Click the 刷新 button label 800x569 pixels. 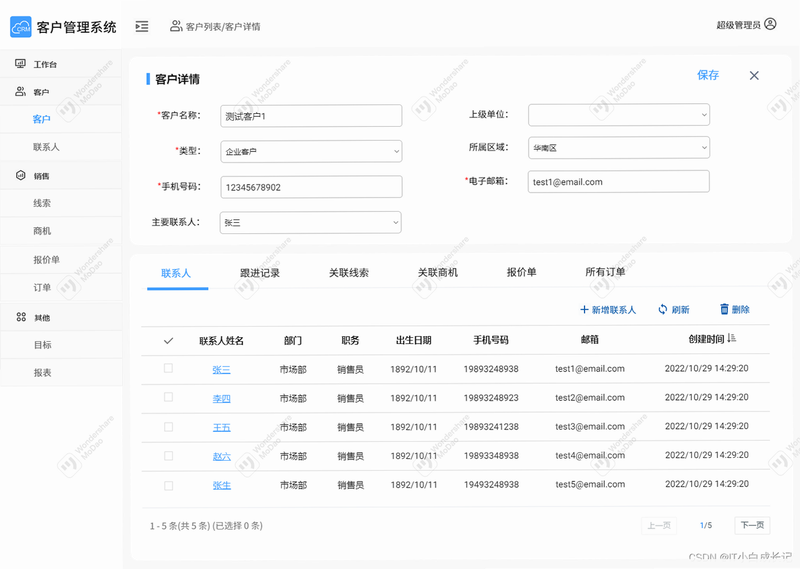(x=681, y=310)
